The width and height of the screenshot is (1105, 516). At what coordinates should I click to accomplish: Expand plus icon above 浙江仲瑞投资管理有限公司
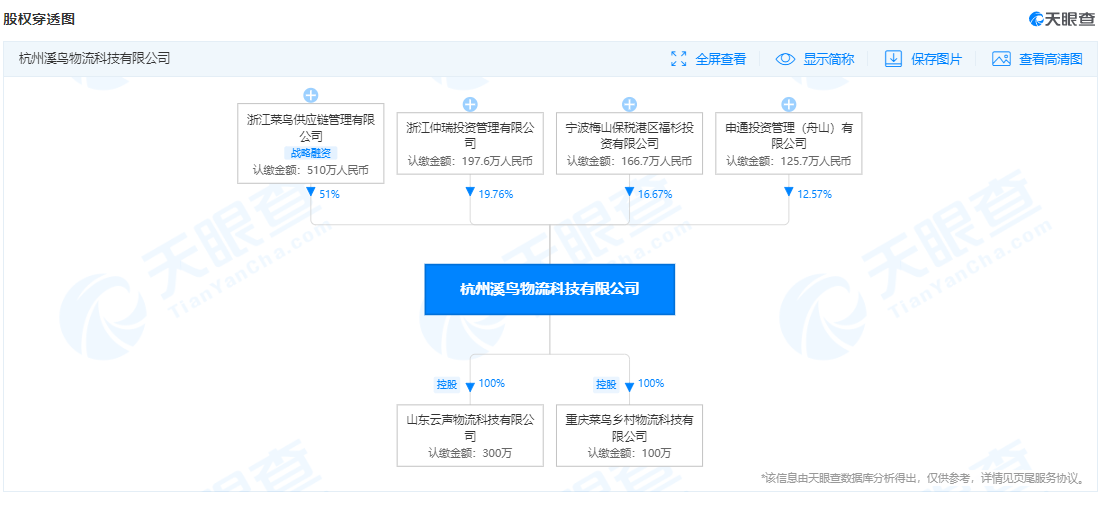[470, 104]
